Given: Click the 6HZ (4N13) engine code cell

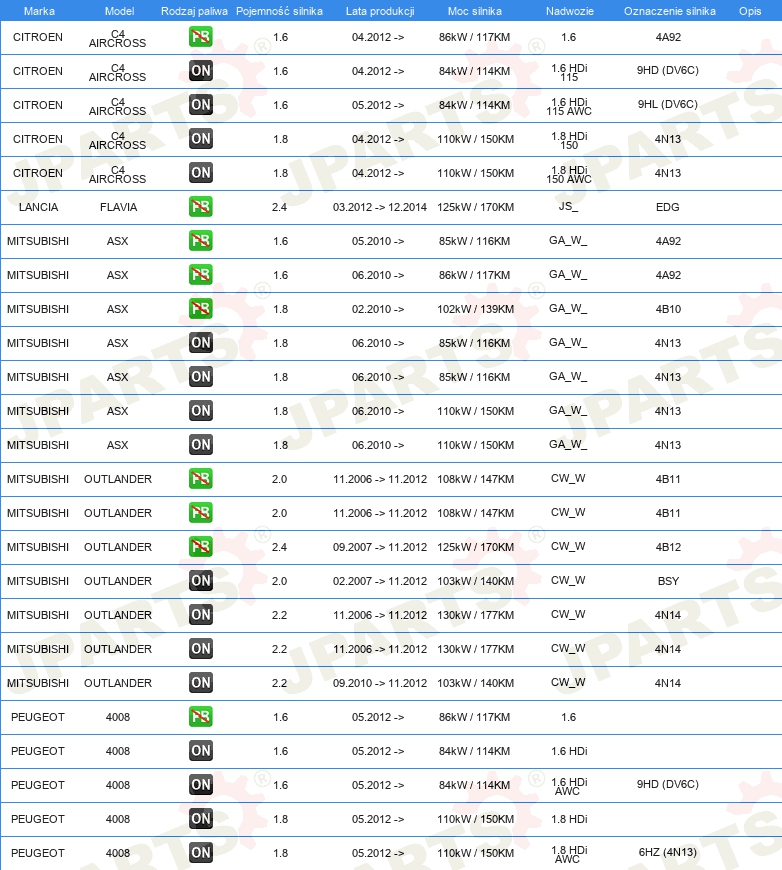Looking at the screenshot, I should point(668,852).
